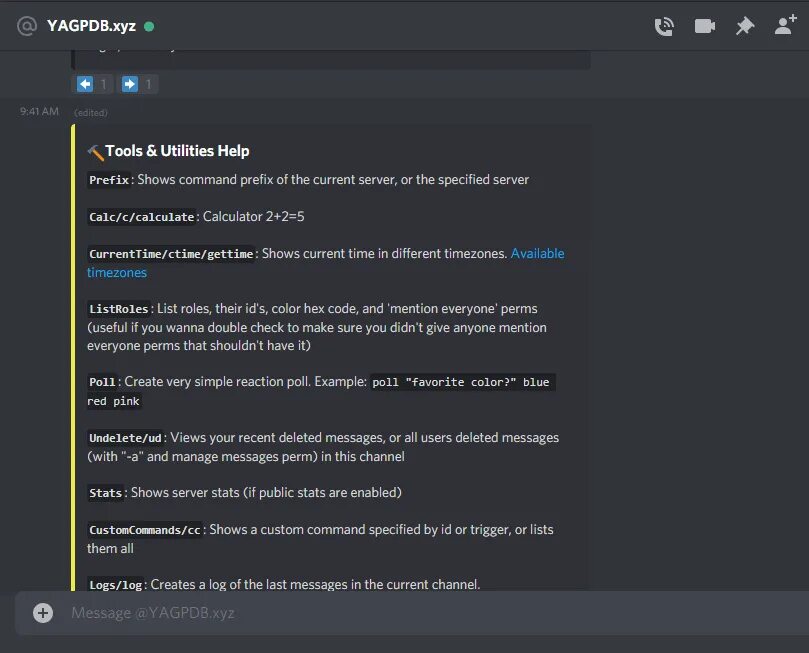Select the CustomCommands/cc command label
This screenshot has width=809, height=653.
(144, 530)
